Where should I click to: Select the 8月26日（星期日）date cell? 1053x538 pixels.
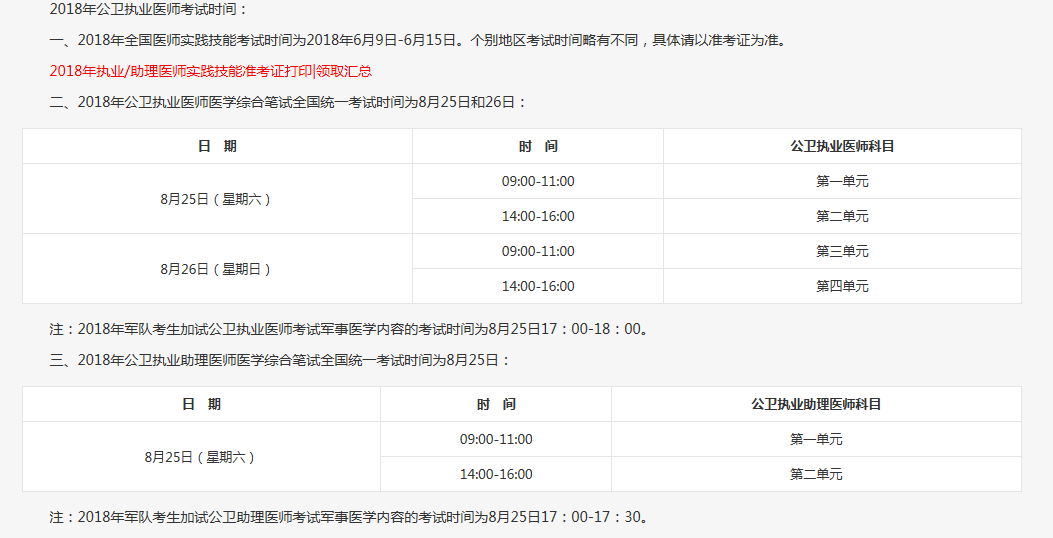(x=217, y=269)
